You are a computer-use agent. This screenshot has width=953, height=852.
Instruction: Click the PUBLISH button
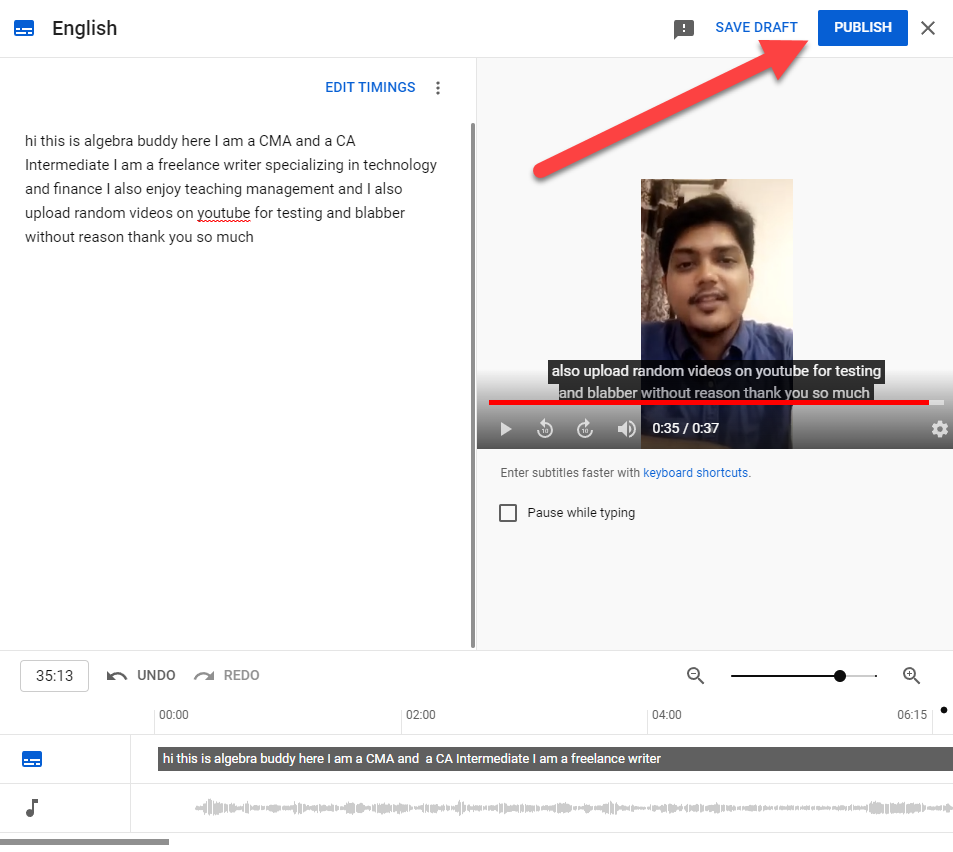click(862, 28)
